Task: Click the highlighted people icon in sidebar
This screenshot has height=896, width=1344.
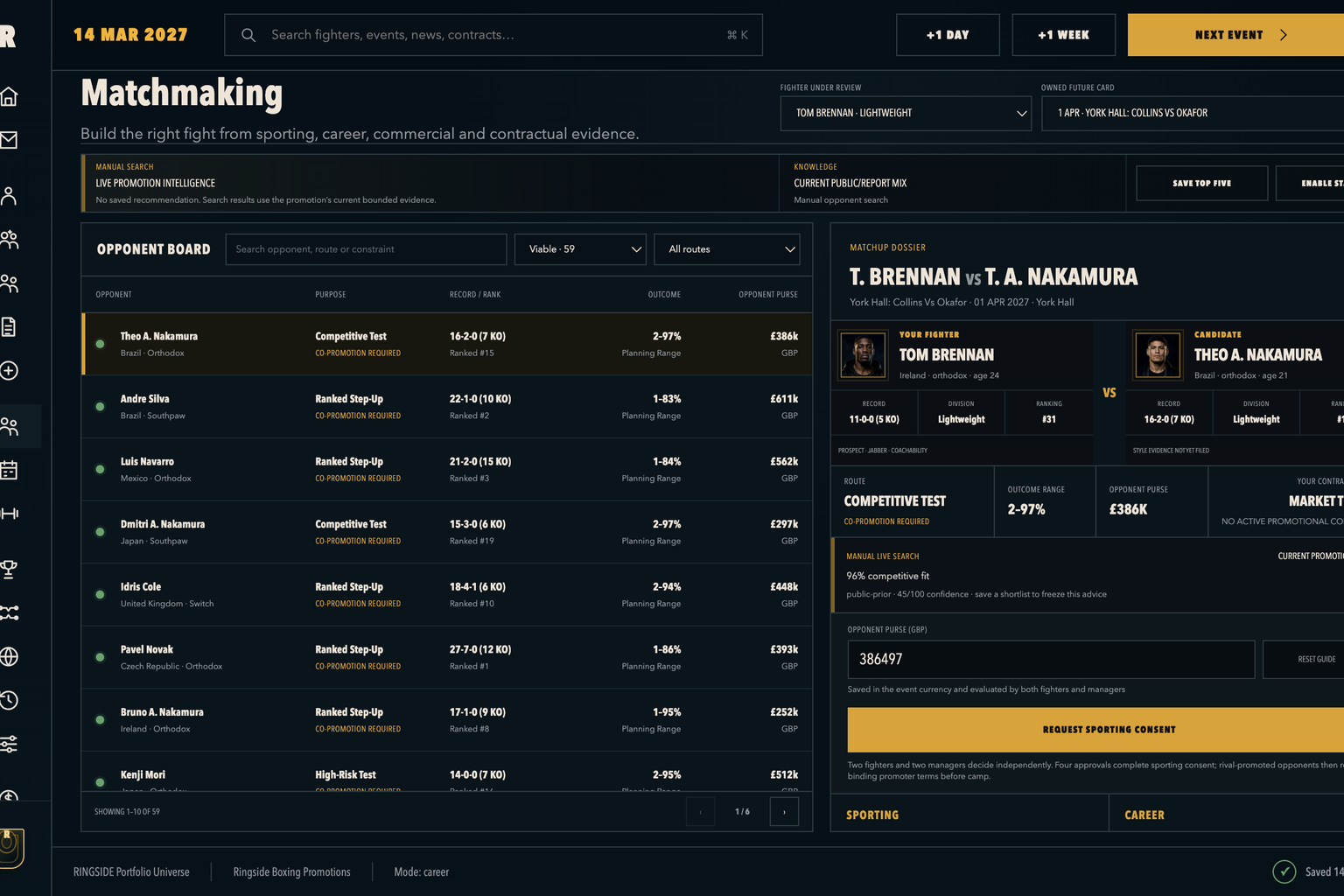Action: (x=9, y=427)
